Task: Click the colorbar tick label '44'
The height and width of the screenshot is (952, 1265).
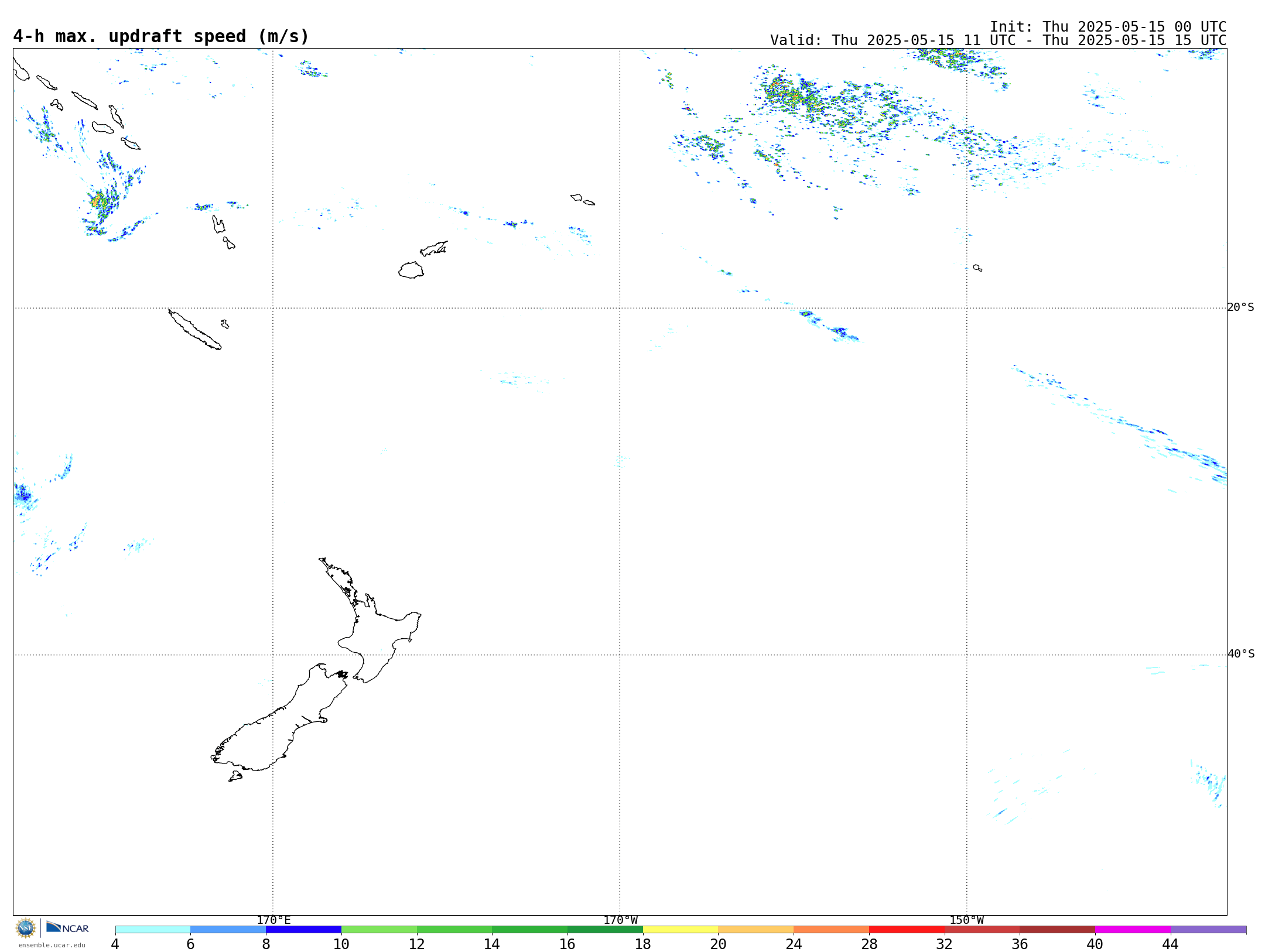Action: point(1171,944)
